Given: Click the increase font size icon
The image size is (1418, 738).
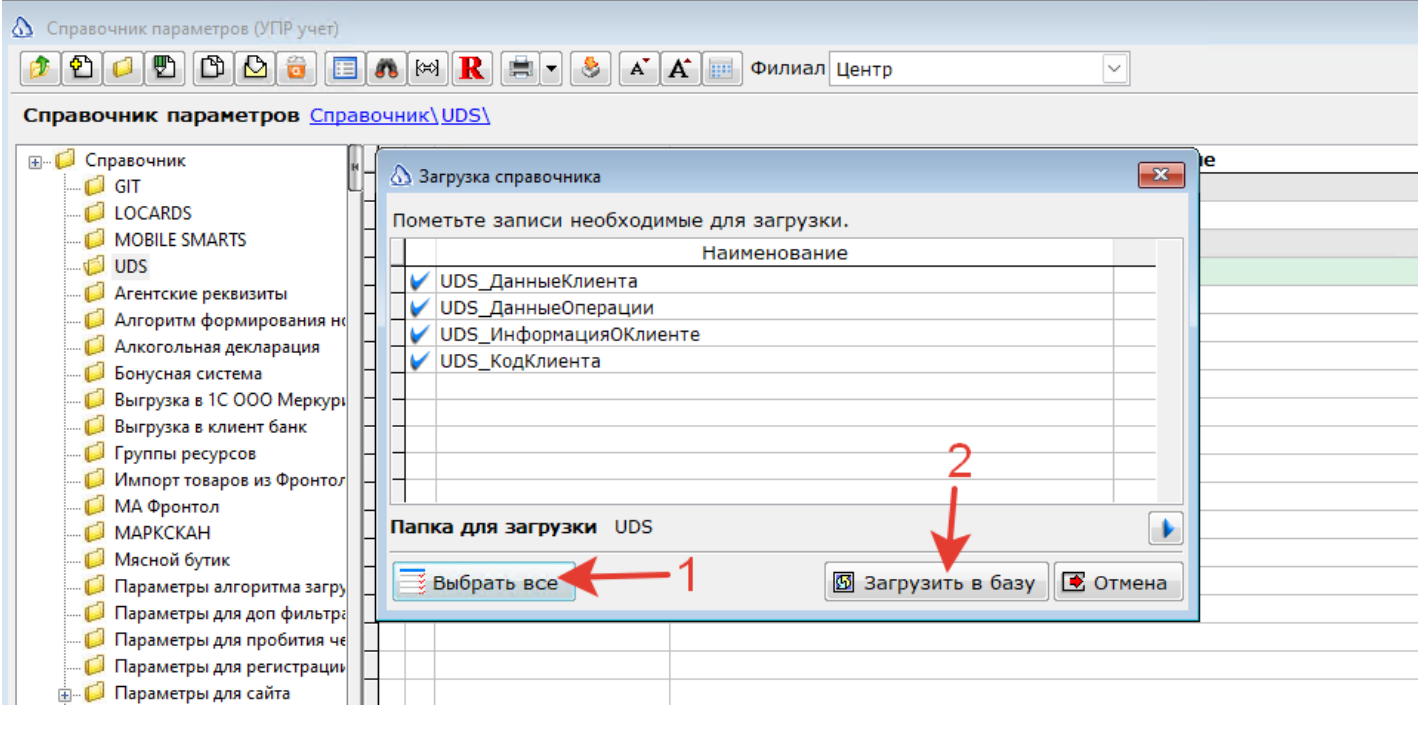Looking at the screenshot, I should click(x=680, y=69).
